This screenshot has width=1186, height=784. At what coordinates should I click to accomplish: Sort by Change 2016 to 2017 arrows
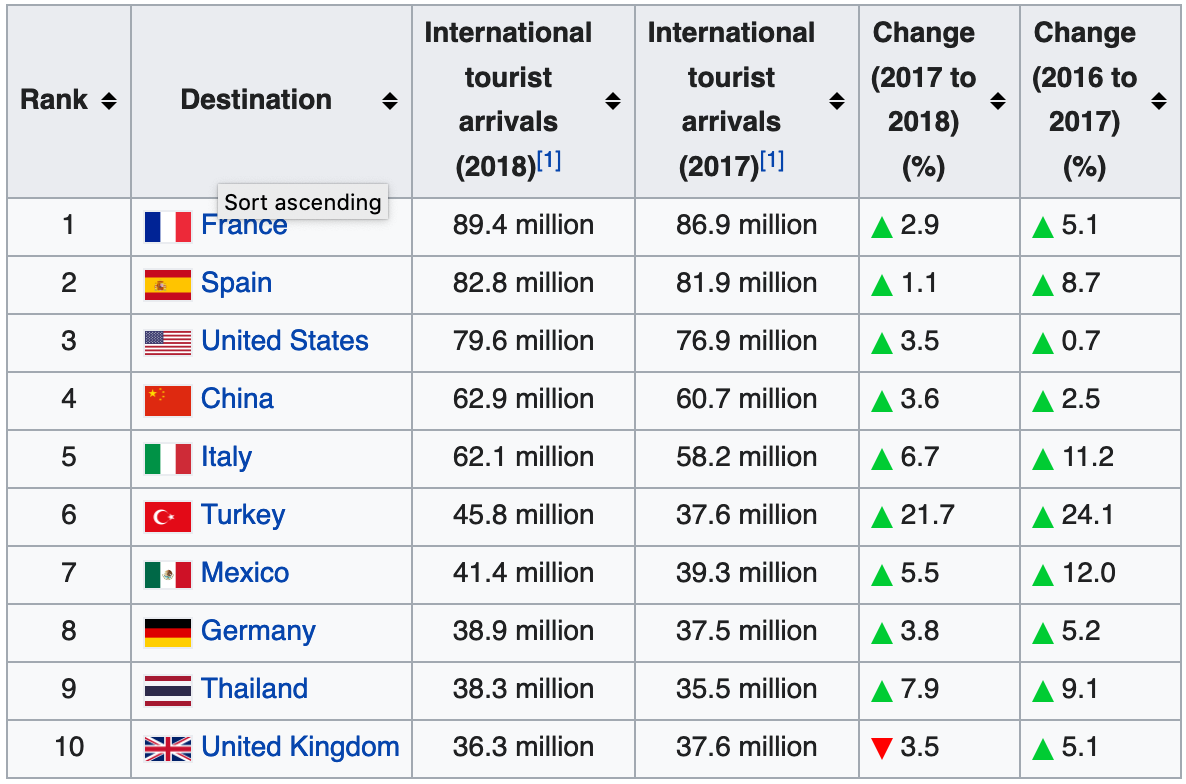(x=1158, y=101)
